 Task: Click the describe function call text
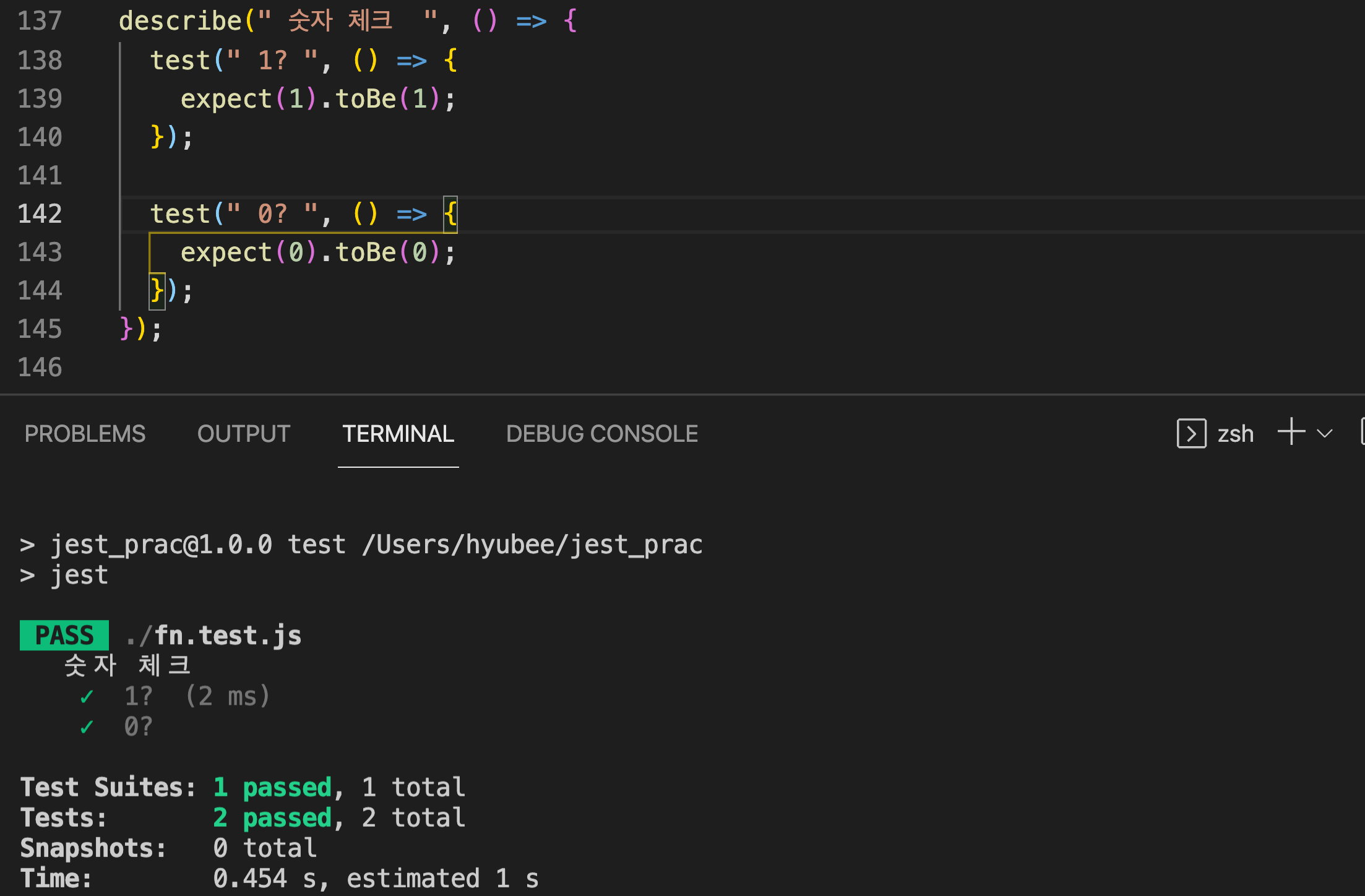pos(180,21)
